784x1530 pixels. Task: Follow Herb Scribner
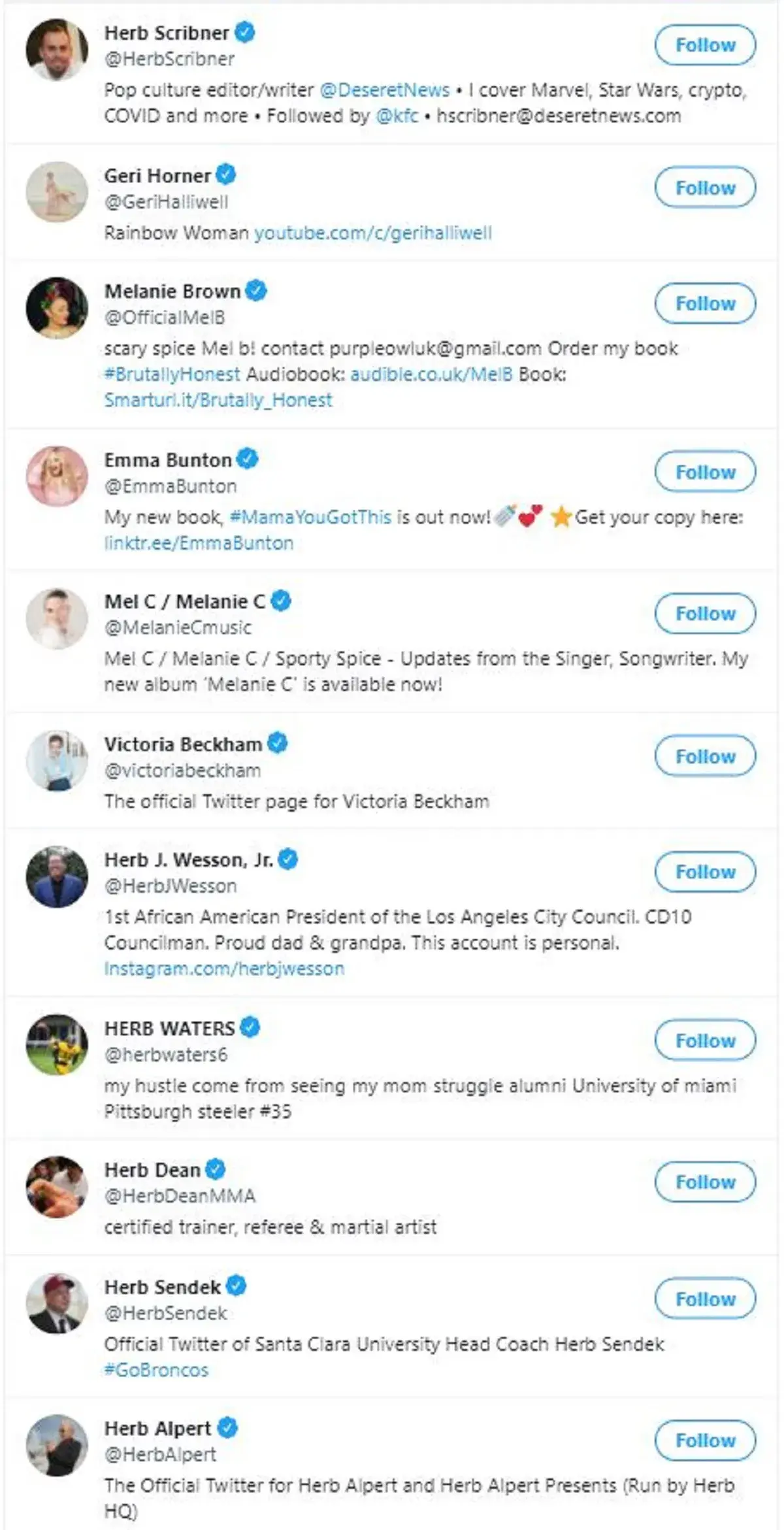point(705,45)
